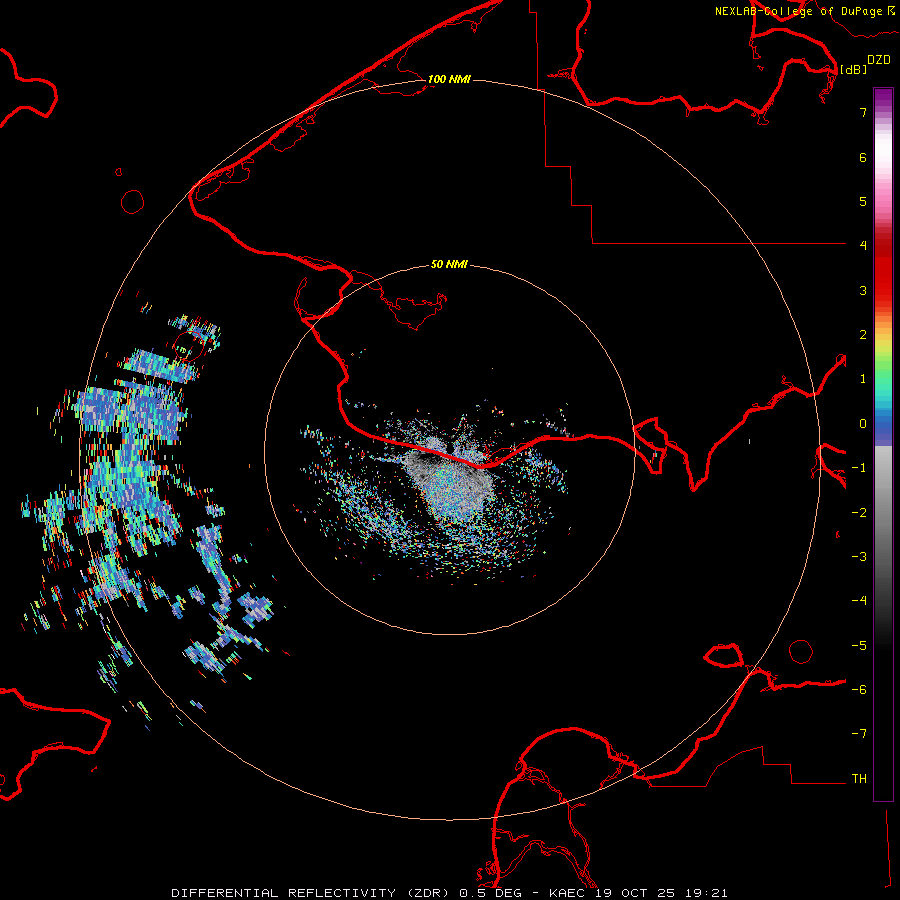
Task: Click the 'TH' threshold label on the scale
Action: [x=859, y=779]
